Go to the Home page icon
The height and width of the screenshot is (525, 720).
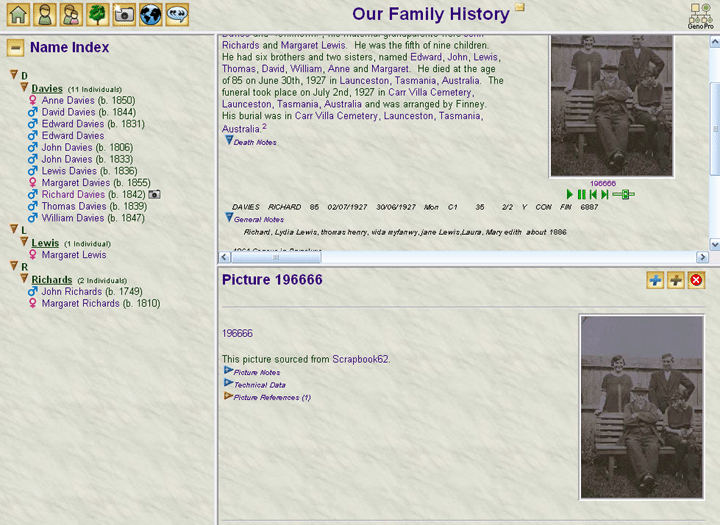pyautogui.click(x=17, y=14)
